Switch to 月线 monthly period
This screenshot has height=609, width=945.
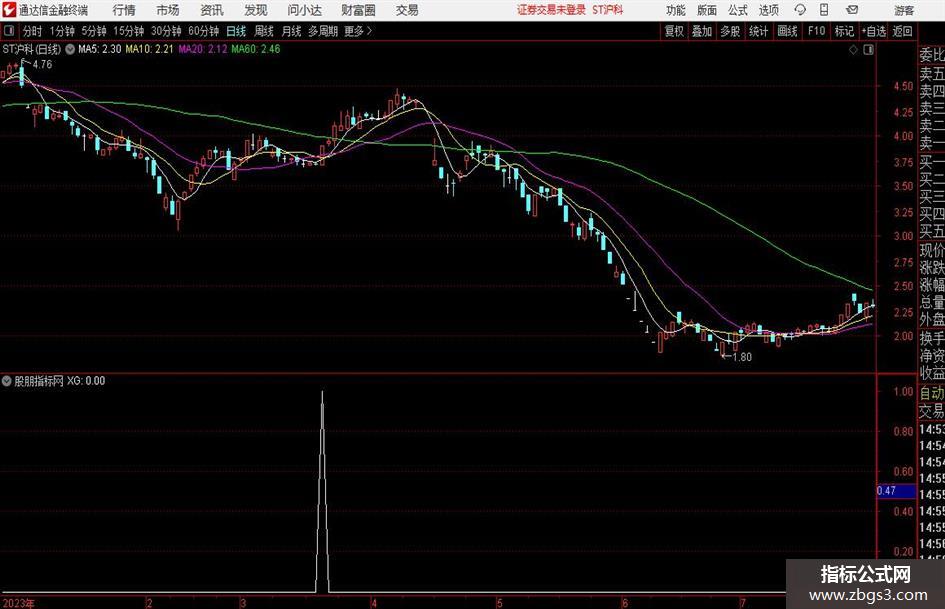point(291,31)
